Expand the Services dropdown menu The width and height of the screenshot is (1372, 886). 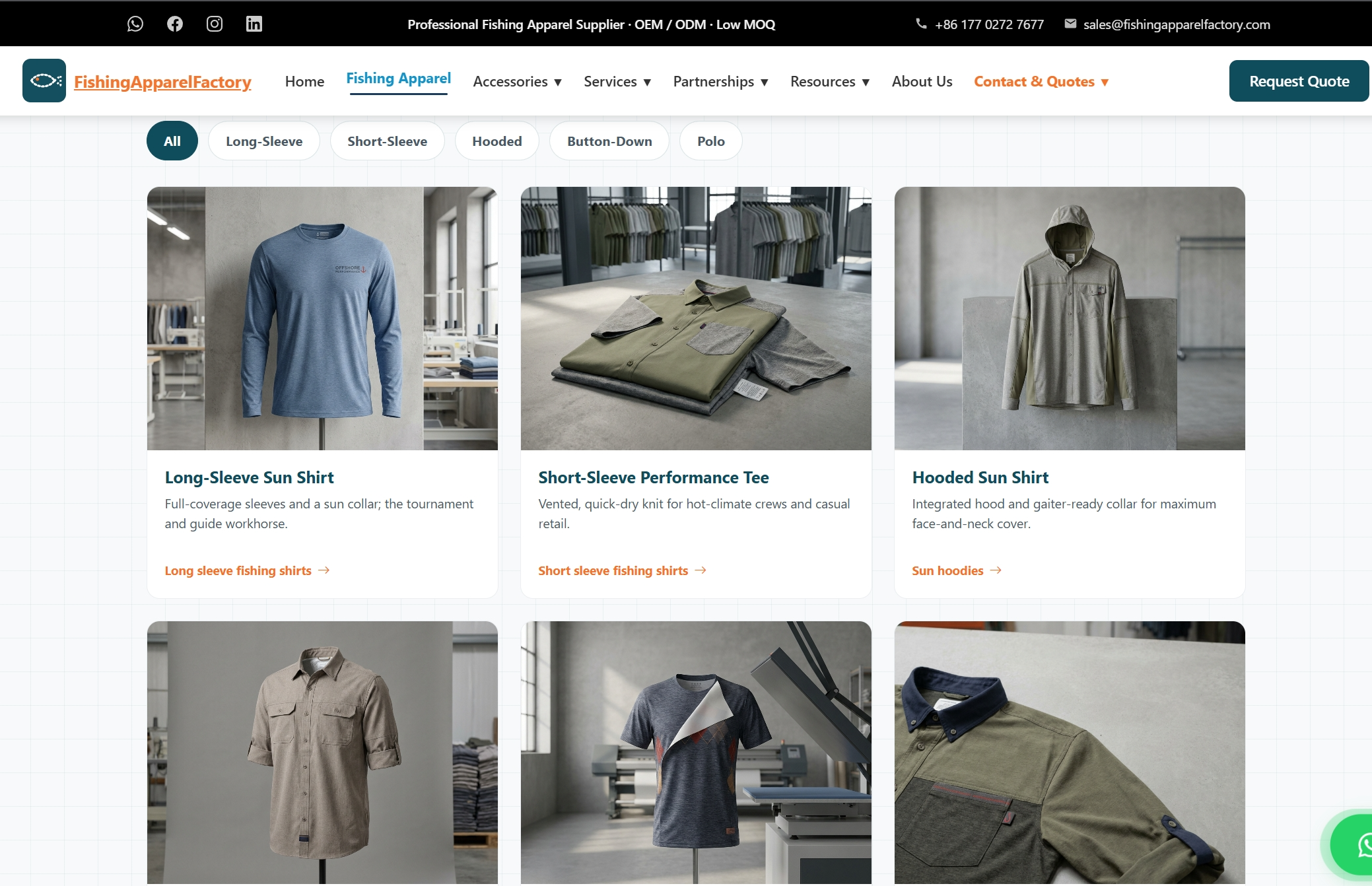point(617,81)
